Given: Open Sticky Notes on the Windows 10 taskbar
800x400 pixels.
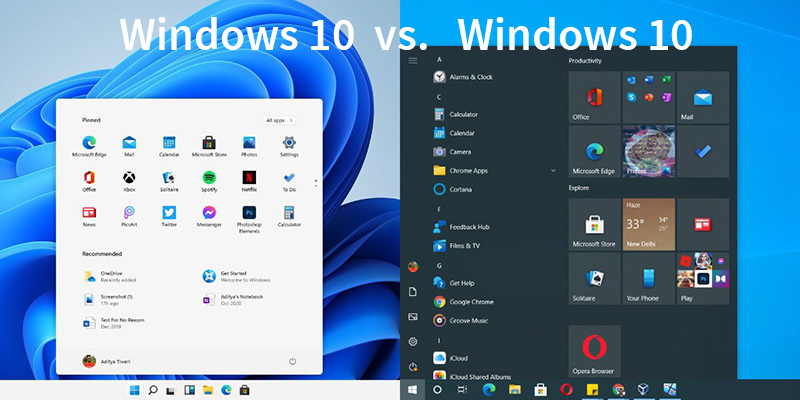Looking at the screenshot, I should pyautogui.click(x=592, y=390).
